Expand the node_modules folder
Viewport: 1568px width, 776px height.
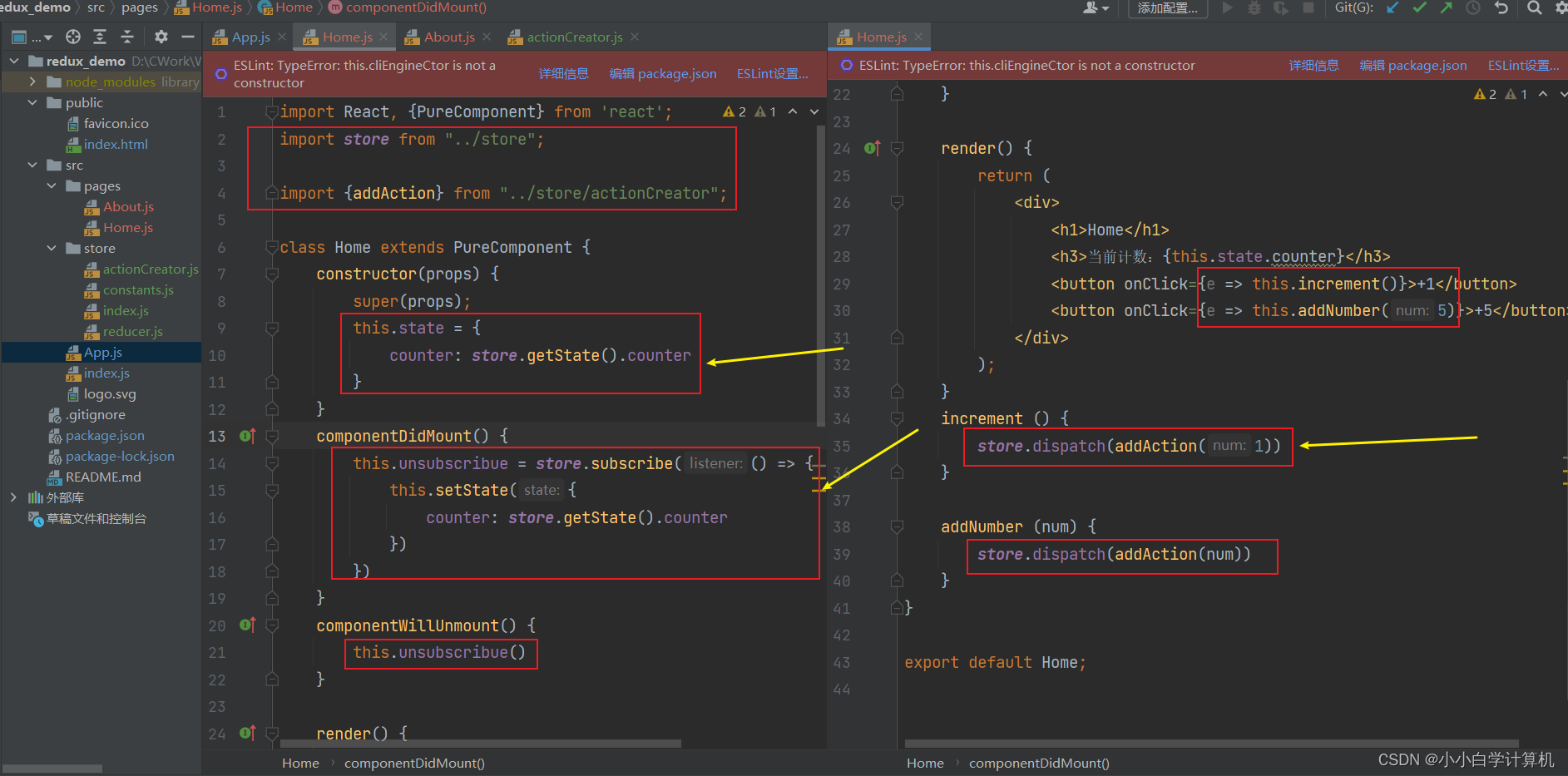(32, 82)
